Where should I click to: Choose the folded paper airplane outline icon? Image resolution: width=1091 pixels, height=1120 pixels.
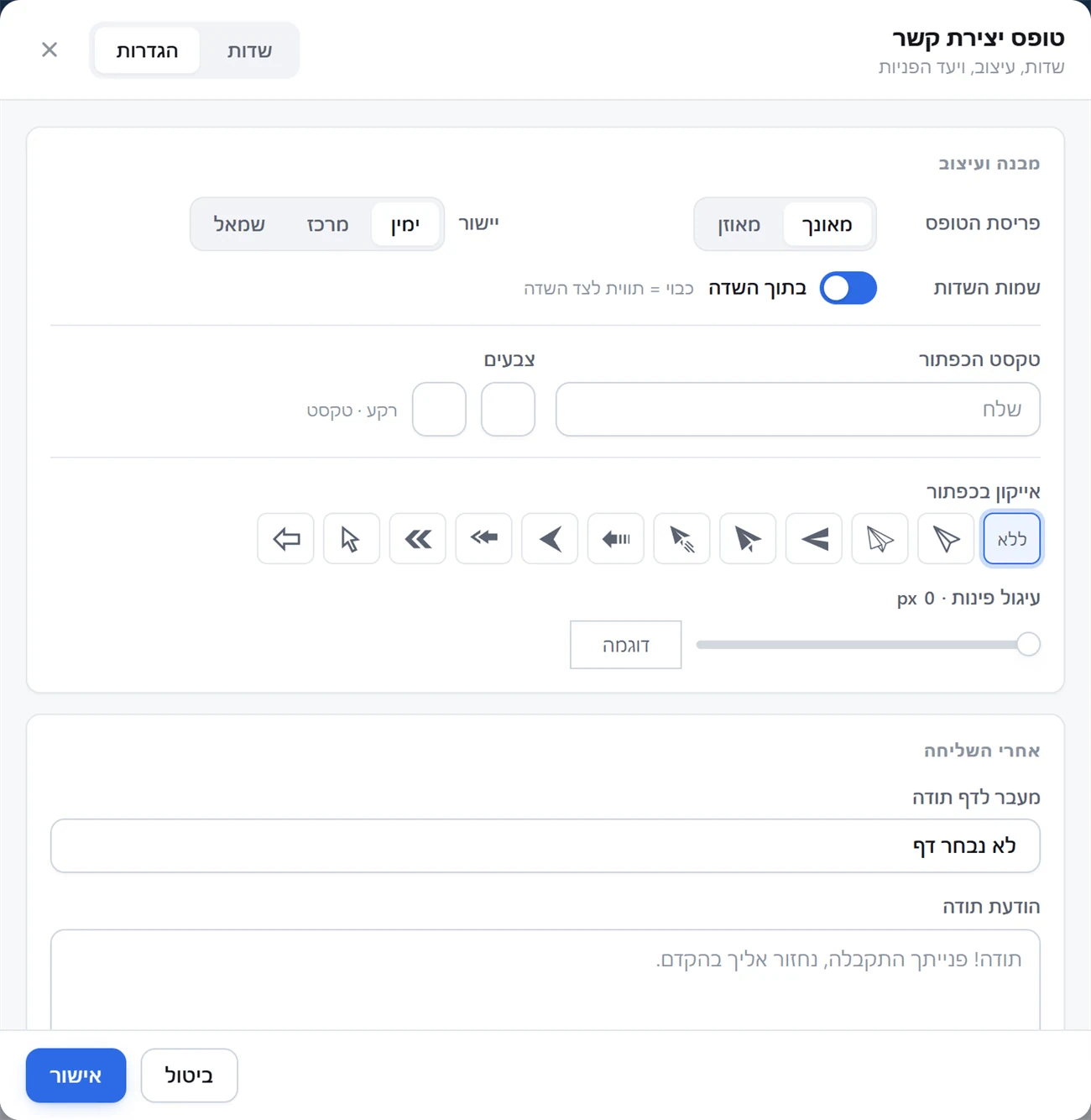click(x=880, y=538)
